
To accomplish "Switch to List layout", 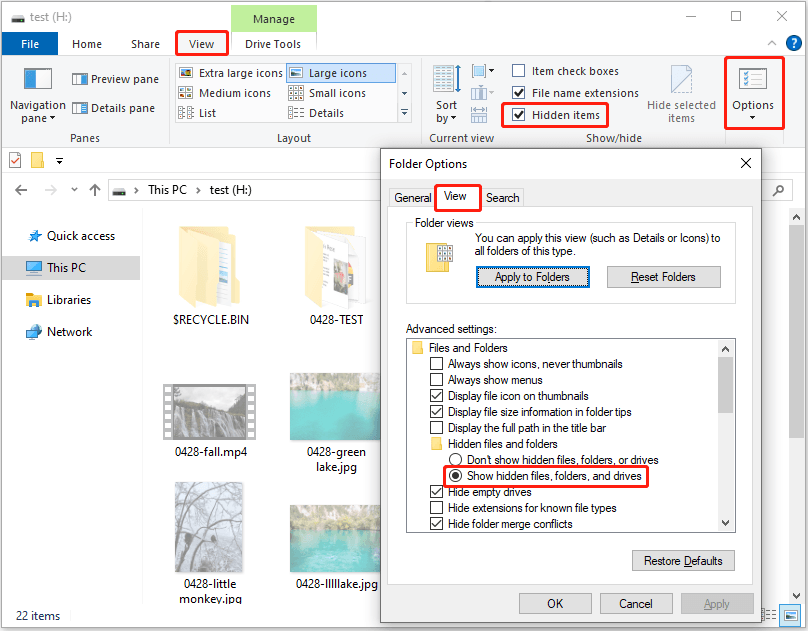I will (x=197, y=113).
